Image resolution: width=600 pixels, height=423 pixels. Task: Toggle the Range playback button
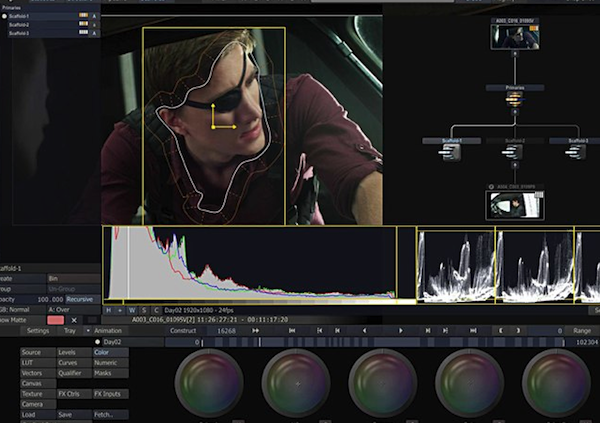point(581,330)
